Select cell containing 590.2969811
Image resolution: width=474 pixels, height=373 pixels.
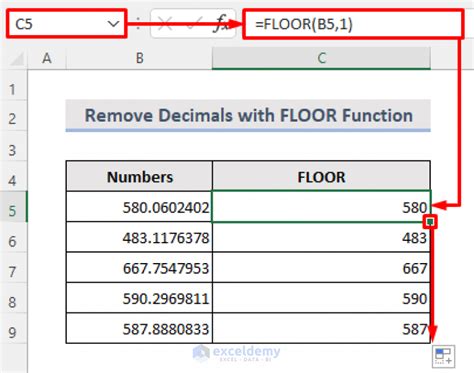pyautogui.click(x=139, y=298)
